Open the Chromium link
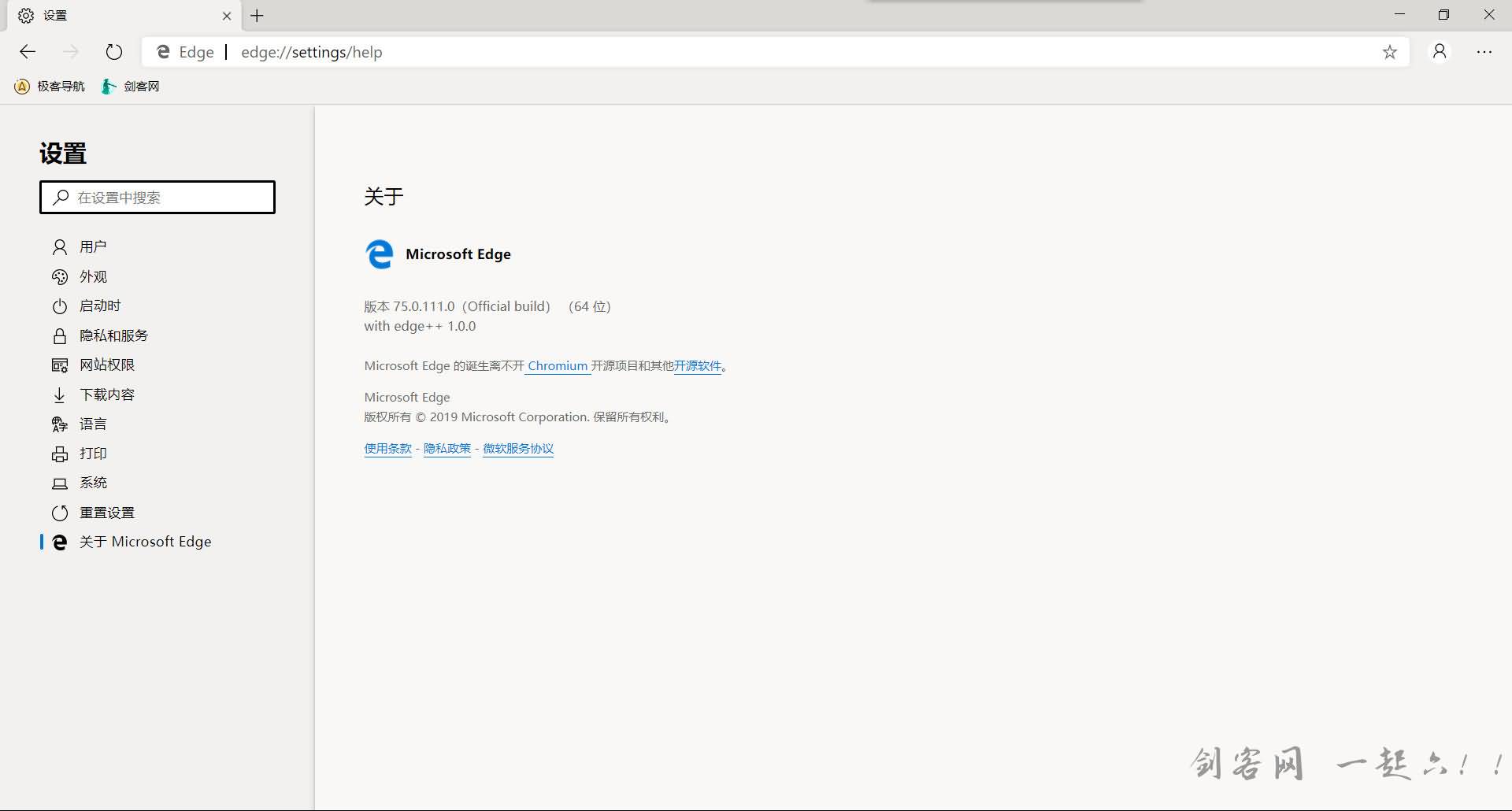This screenshot has width=1512, height=811. pos(558,366)
